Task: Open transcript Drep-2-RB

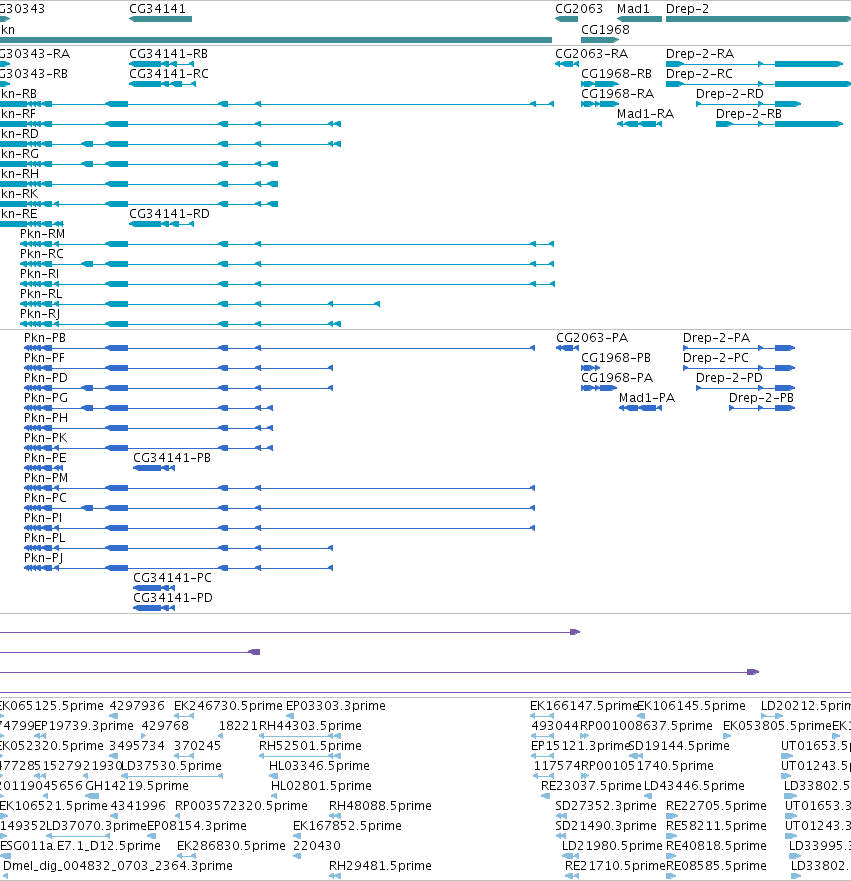Action: [749, 114]
